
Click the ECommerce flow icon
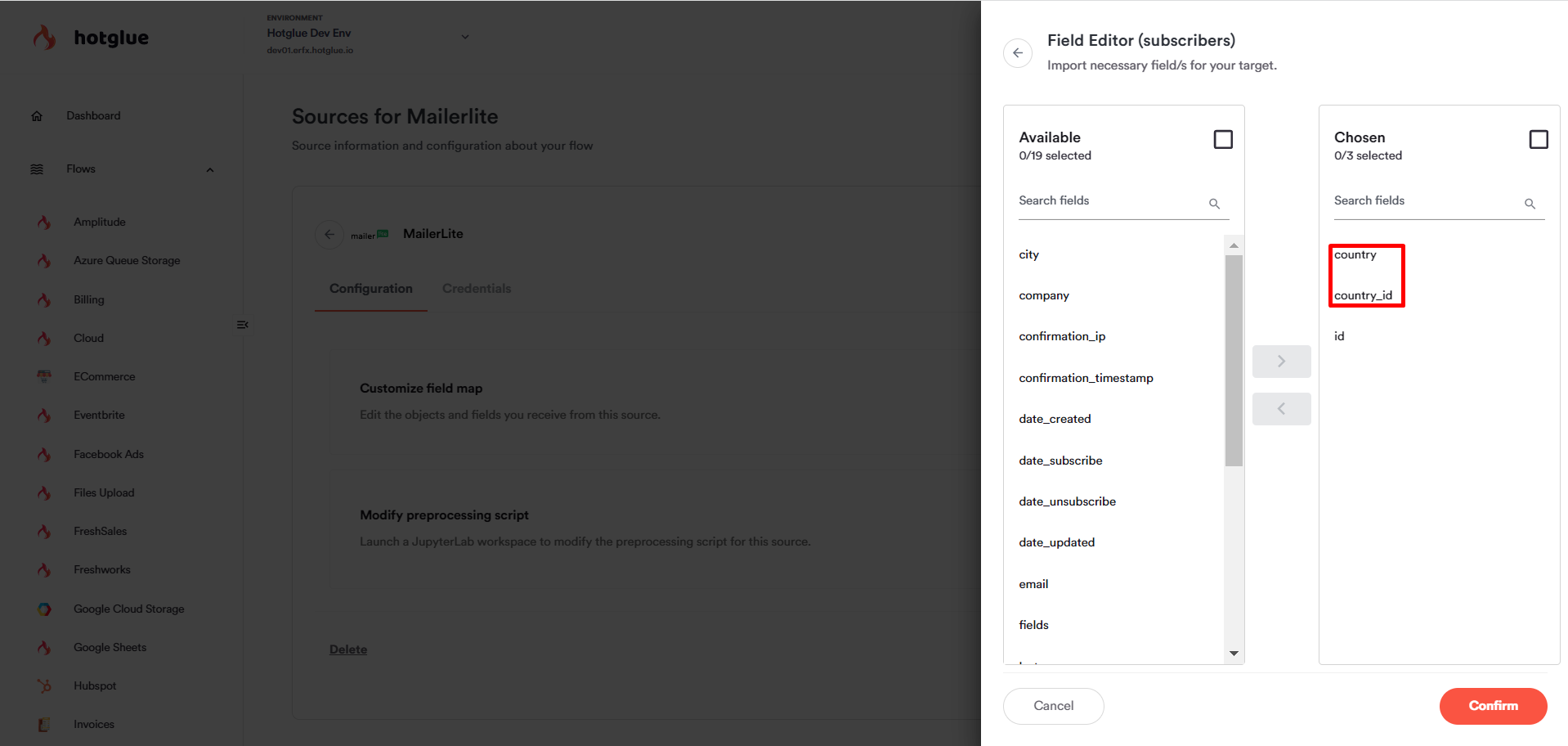tap(44, 377)
